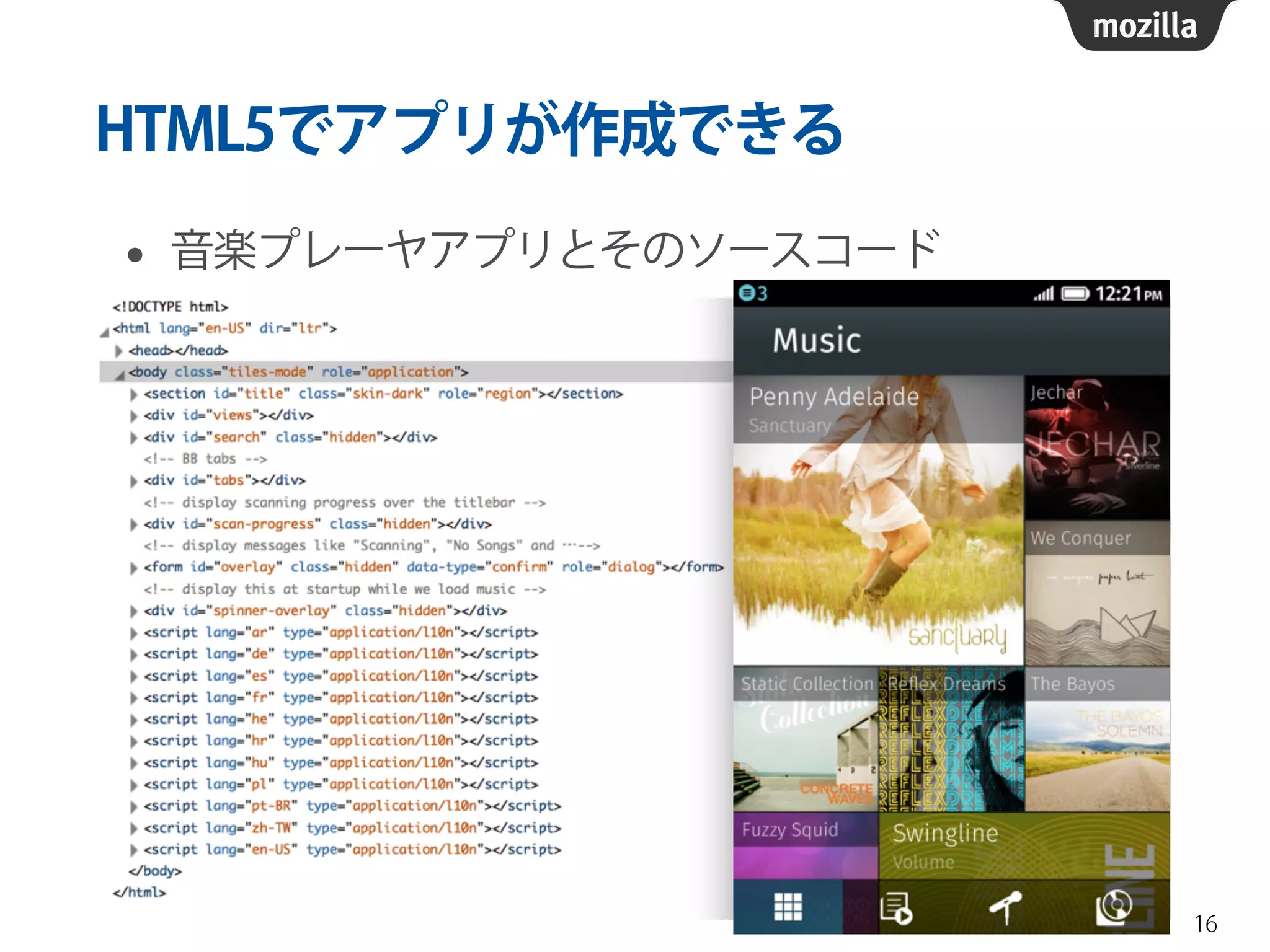Image resolution: width=1270 pixels, height=952 pixels.
Task: Expand the script lang en-US node
Action: click(133, 850)
